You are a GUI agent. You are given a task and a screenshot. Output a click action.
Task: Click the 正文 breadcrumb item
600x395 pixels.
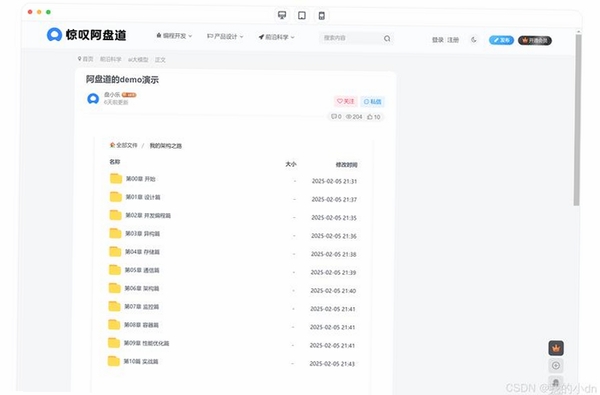(160, 60)
